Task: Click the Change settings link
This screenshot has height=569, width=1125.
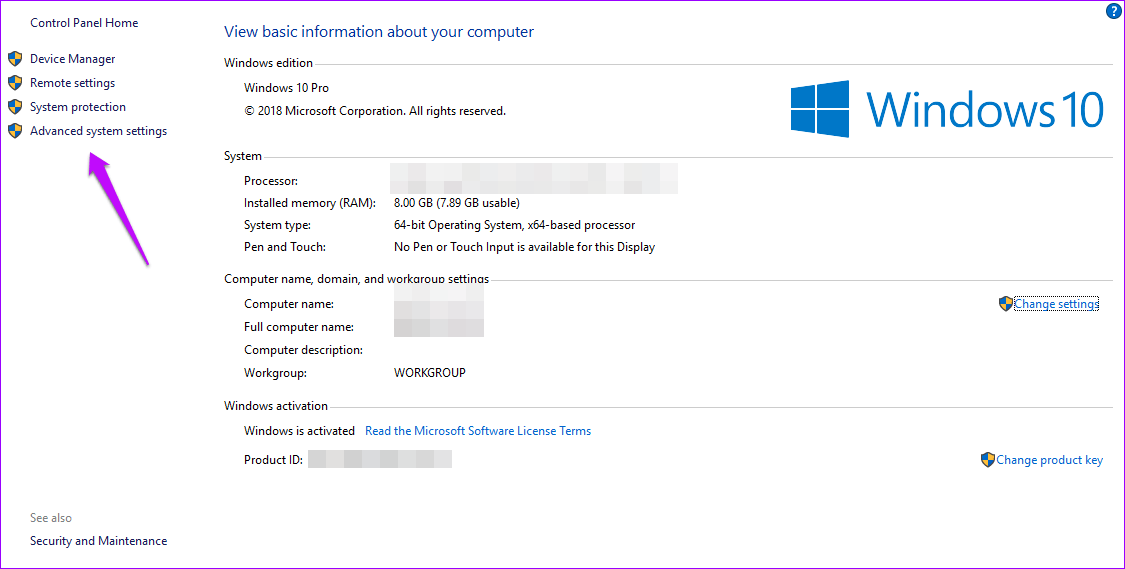Action: coord(1056,304)
